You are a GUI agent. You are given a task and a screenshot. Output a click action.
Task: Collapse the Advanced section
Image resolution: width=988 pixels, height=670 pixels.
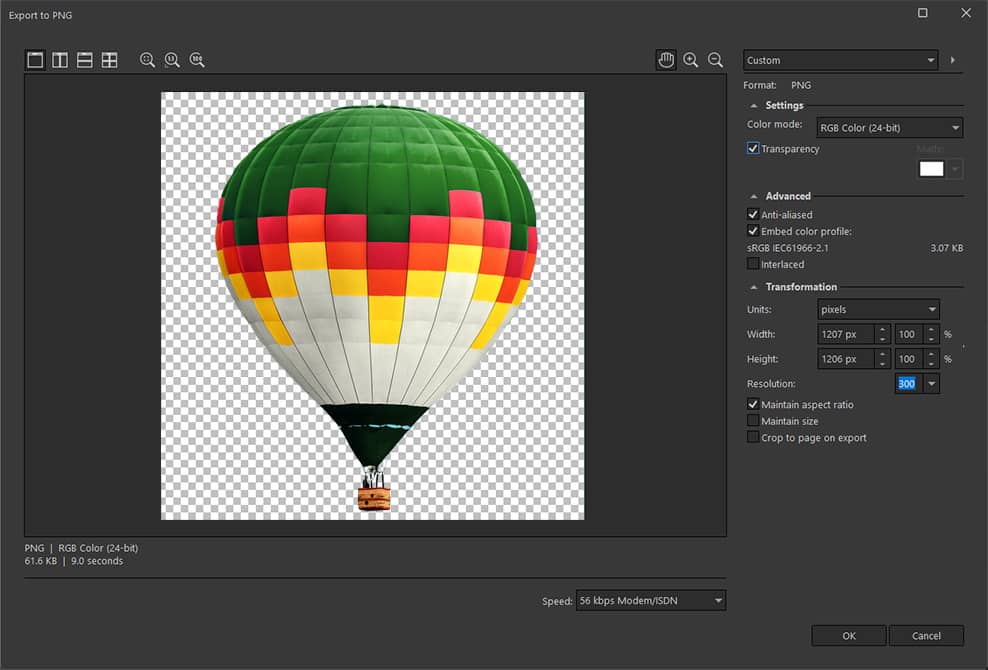tap(754, 196)
